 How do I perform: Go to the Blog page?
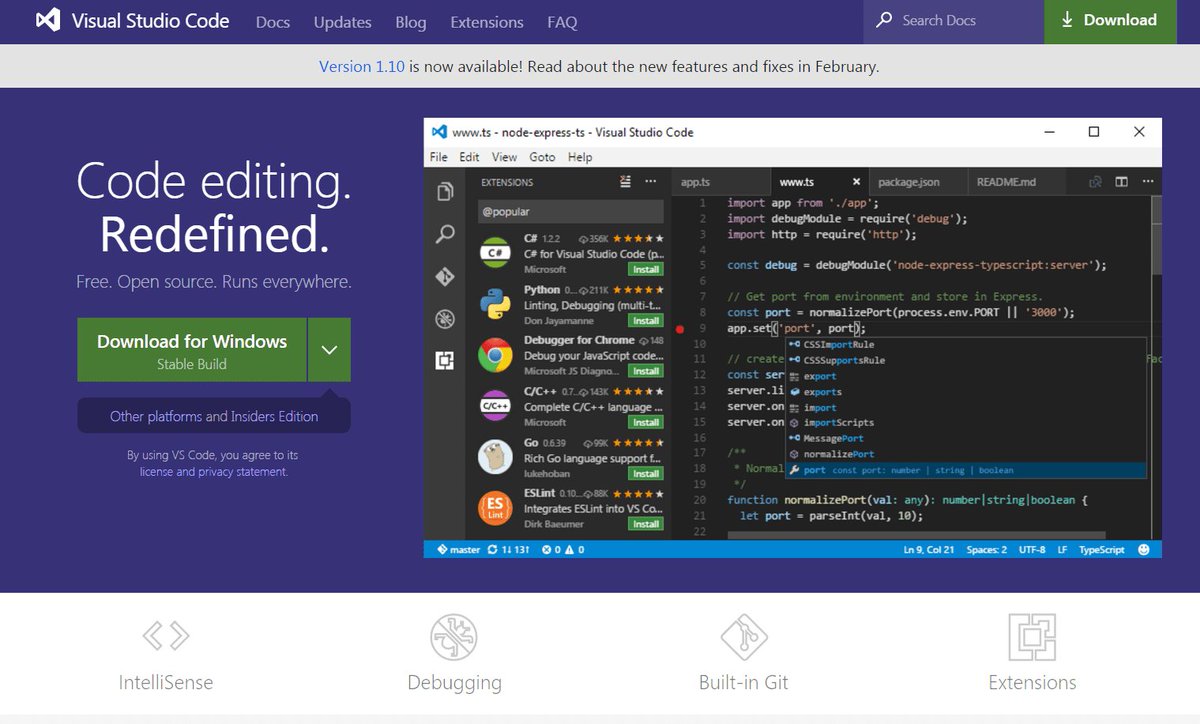[410, 22]
